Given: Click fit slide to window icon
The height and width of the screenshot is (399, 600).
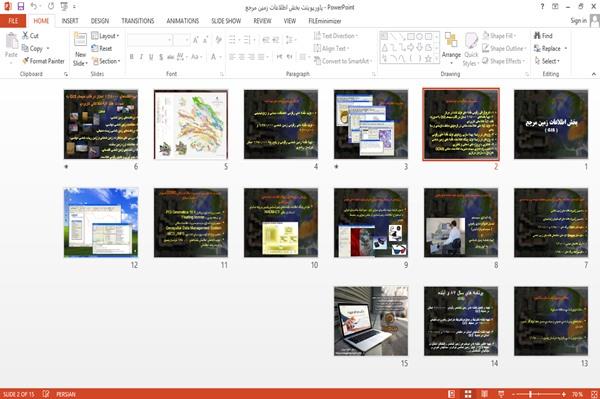Looking at the screenshot, I should point(594,394).
